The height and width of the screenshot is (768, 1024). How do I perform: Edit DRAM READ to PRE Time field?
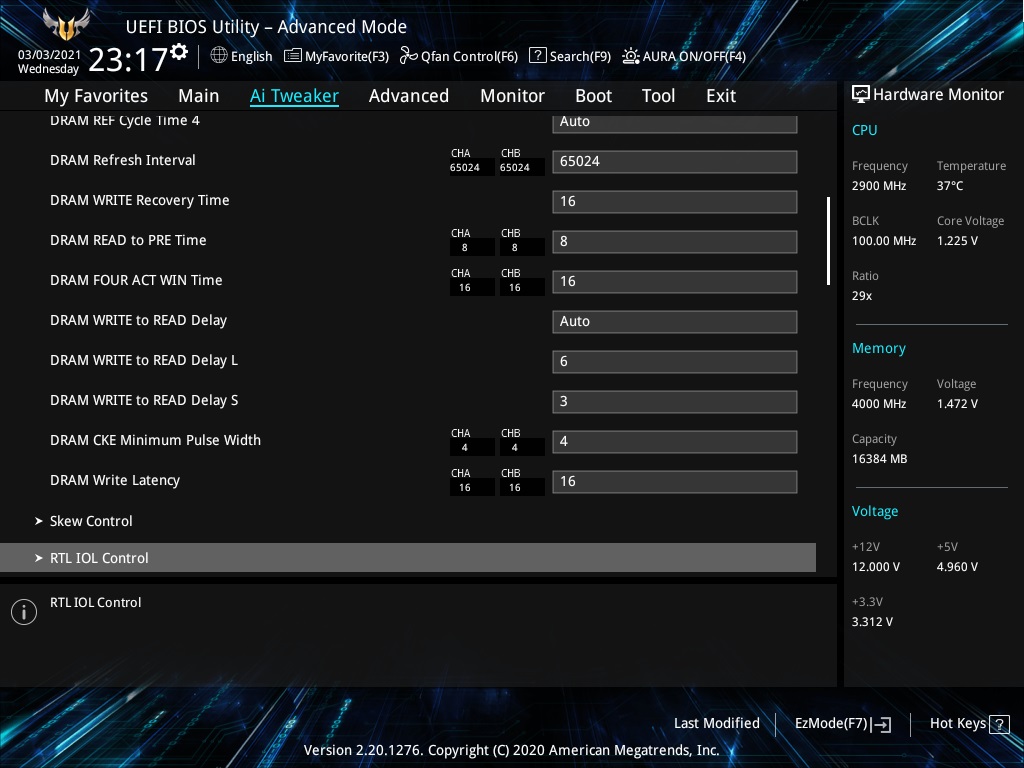pyautogui.click(x=675, y=241)
